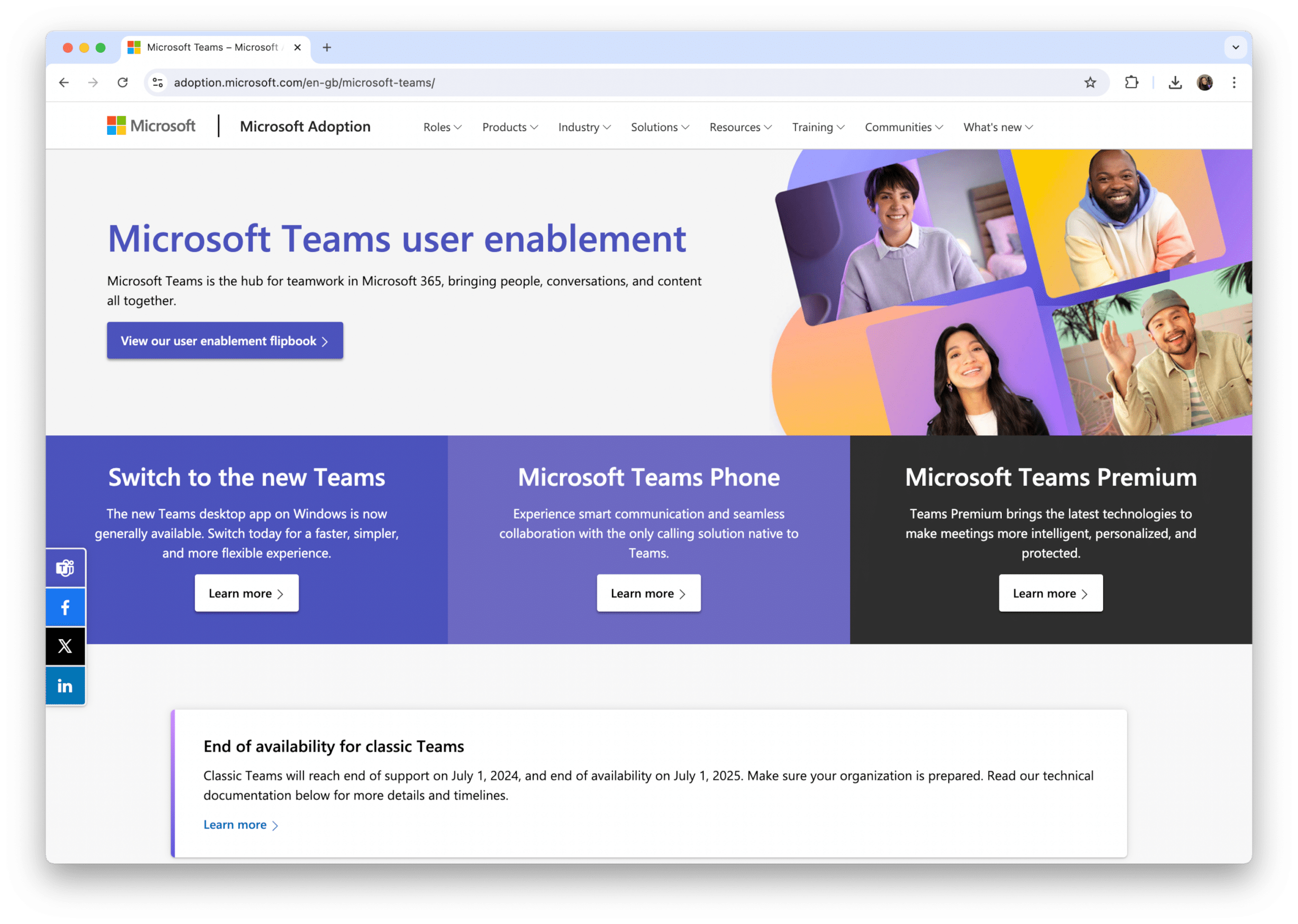Click the hero collage image of people
The width and height of the screenshot is (1298, 924).
(1012, 292)
